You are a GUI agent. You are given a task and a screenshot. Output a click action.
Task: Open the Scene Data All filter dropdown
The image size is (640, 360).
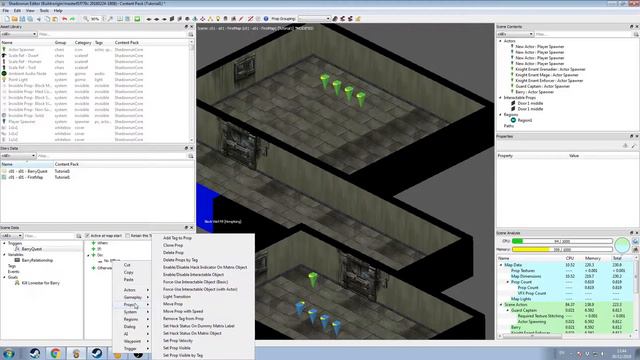coord(11,236)
